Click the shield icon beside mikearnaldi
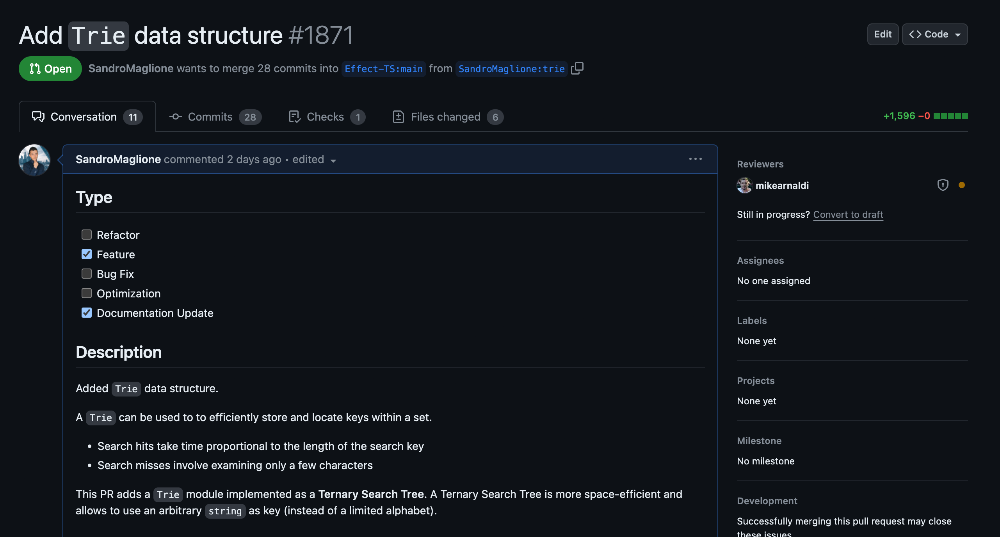1000x537 pixels. pos(942,185)
